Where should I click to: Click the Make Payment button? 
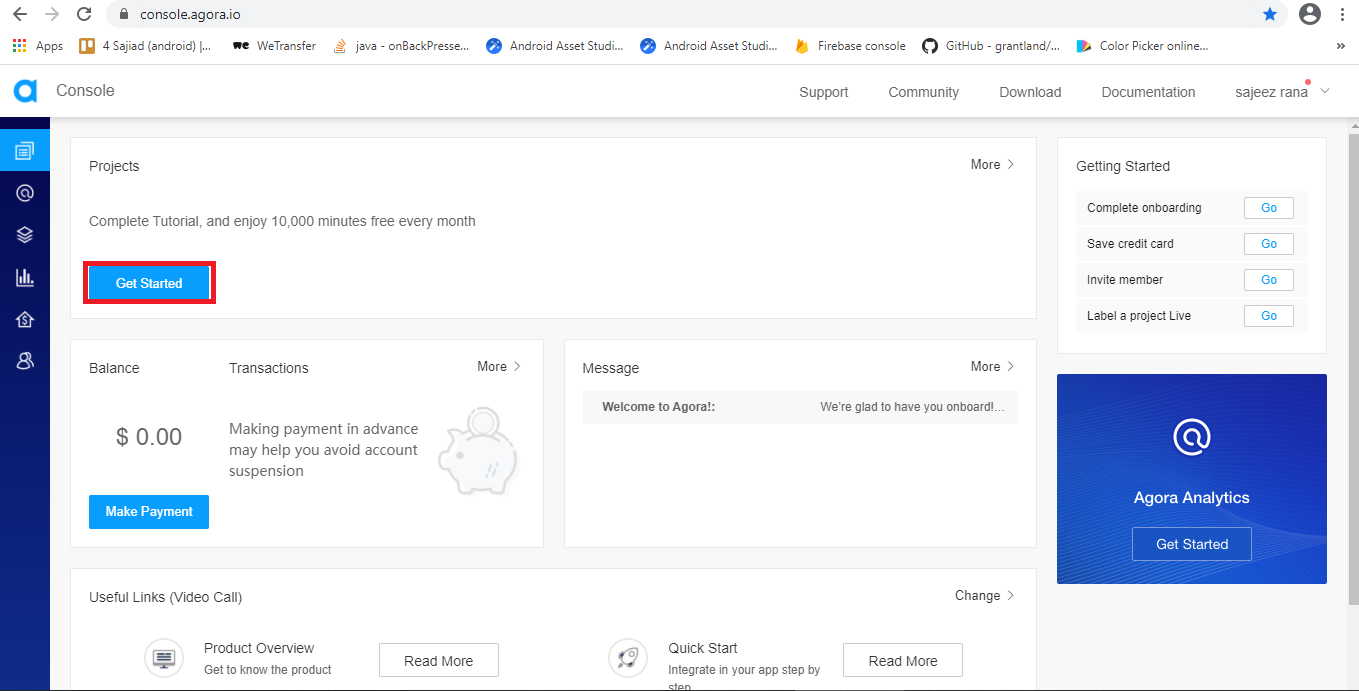click(149, 511)
